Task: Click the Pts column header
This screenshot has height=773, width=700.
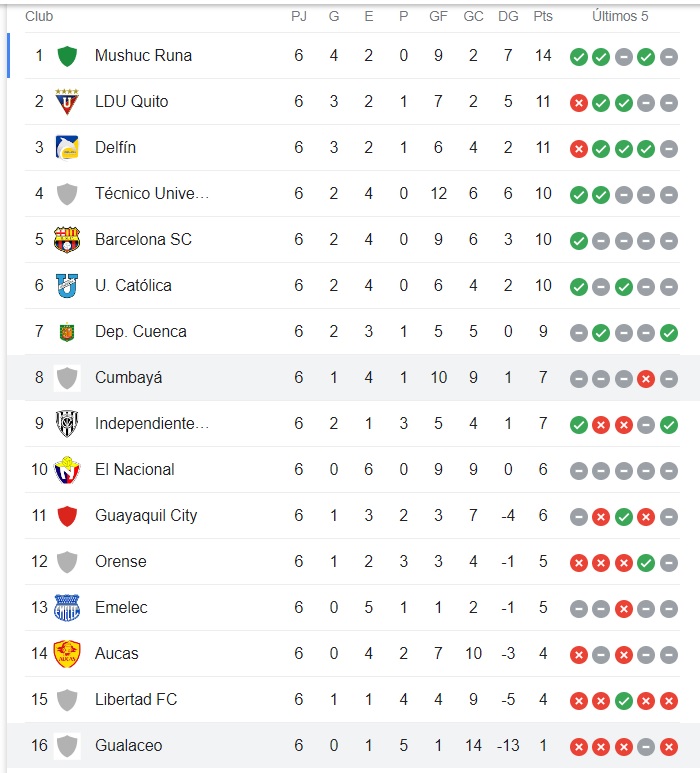Action: (x=543, y=16)
